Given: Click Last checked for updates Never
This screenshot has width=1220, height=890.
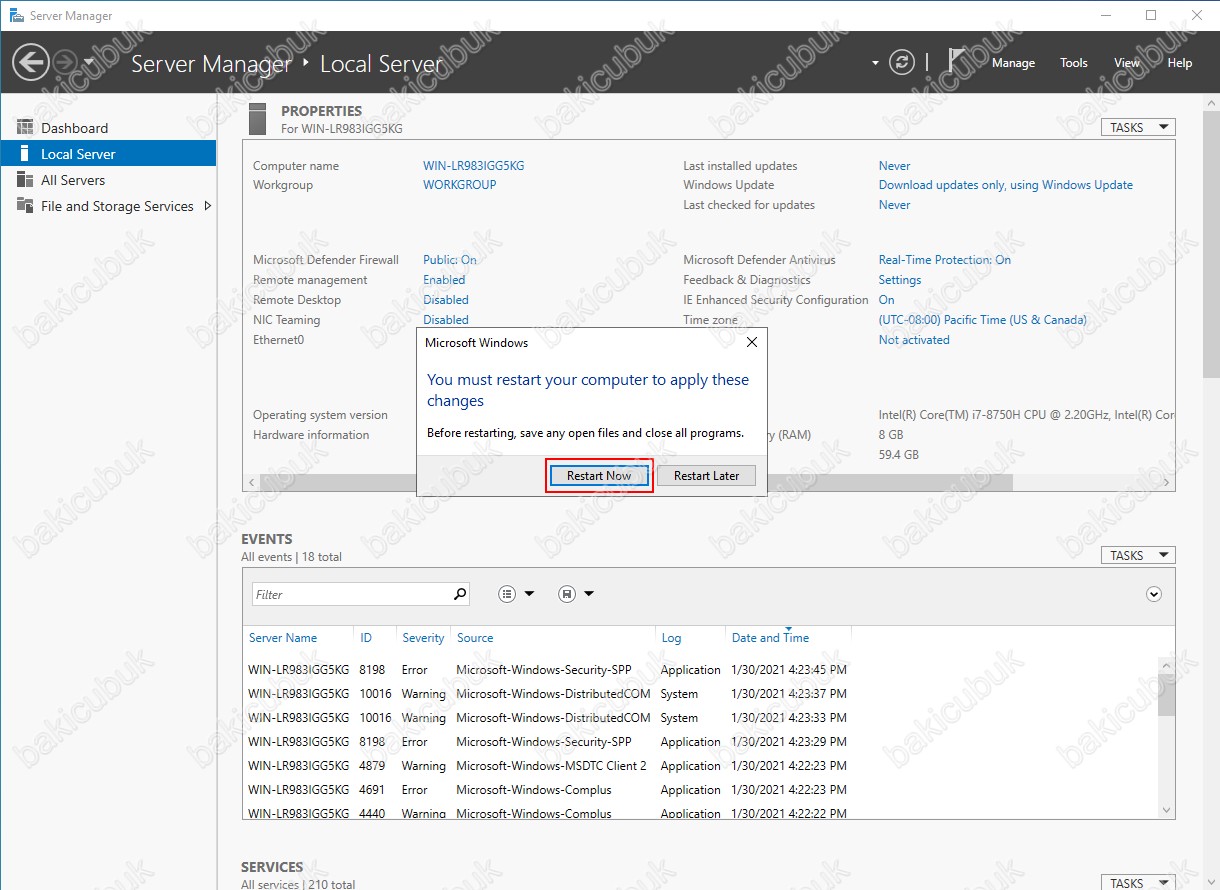Looking at the screenshot, I should click(895, 205).
